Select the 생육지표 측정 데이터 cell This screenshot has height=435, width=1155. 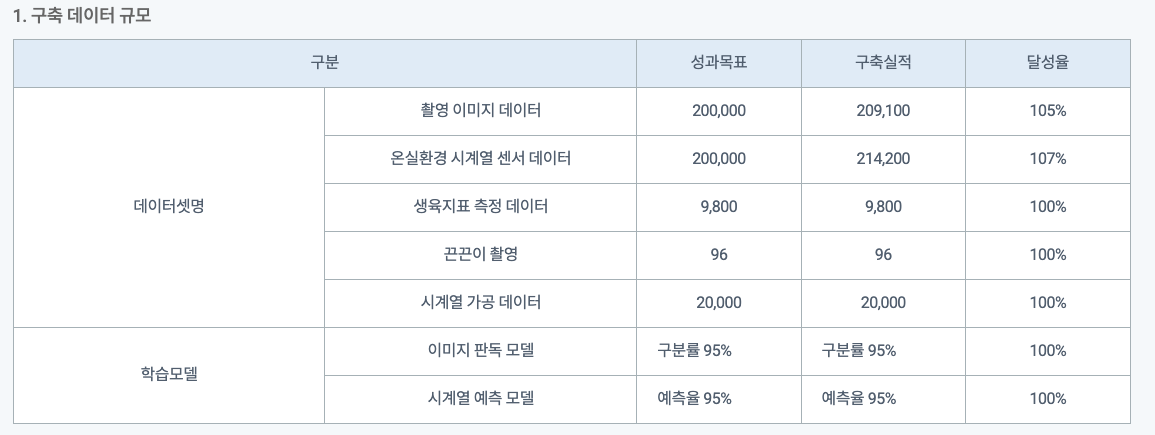point(480,207)
